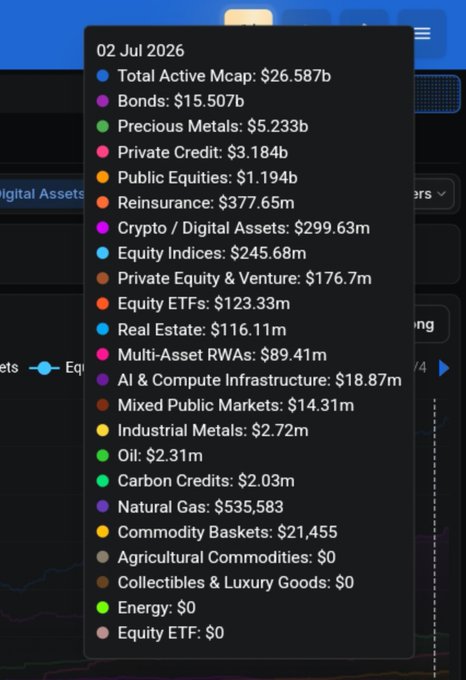Click the orange dot beside Public Equities

(x=103, y=177)
